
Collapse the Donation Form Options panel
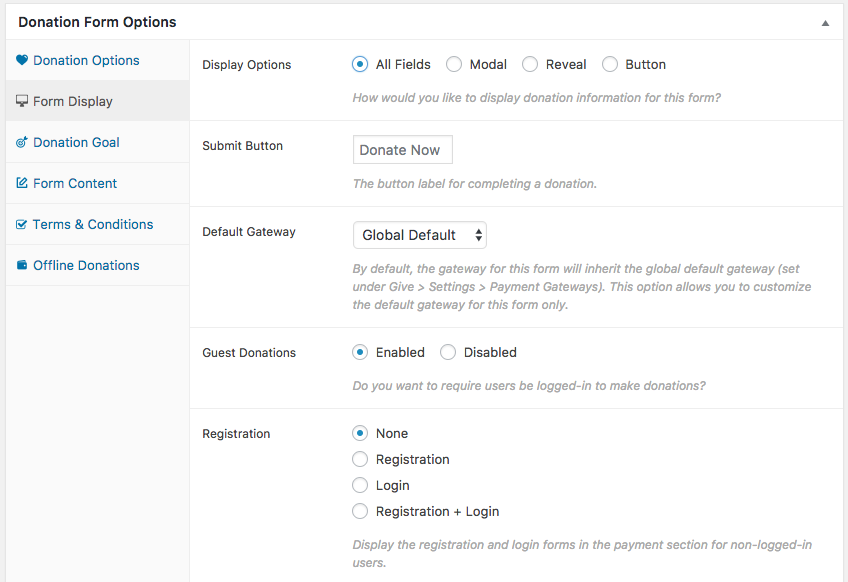825,22
